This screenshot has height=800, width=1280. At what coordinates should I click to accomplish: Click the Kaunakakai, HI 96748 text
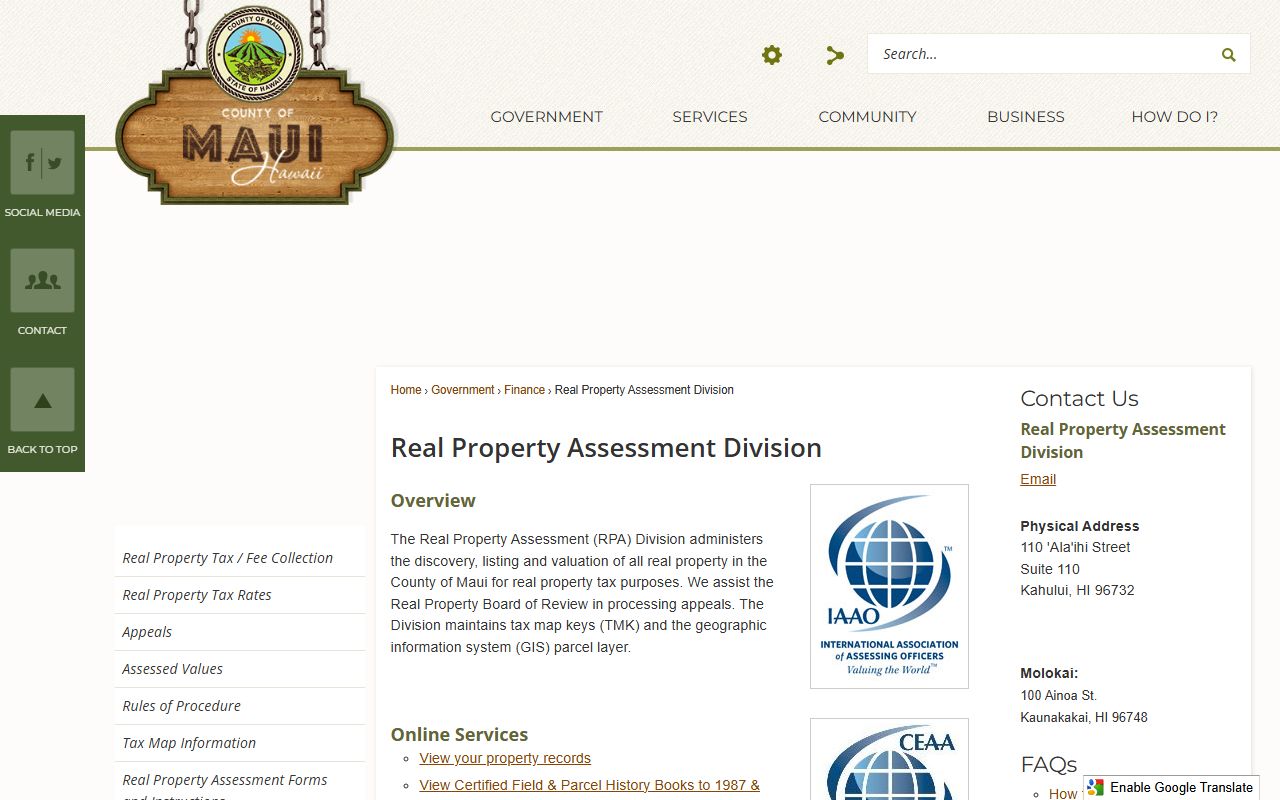coord(1084,717)
